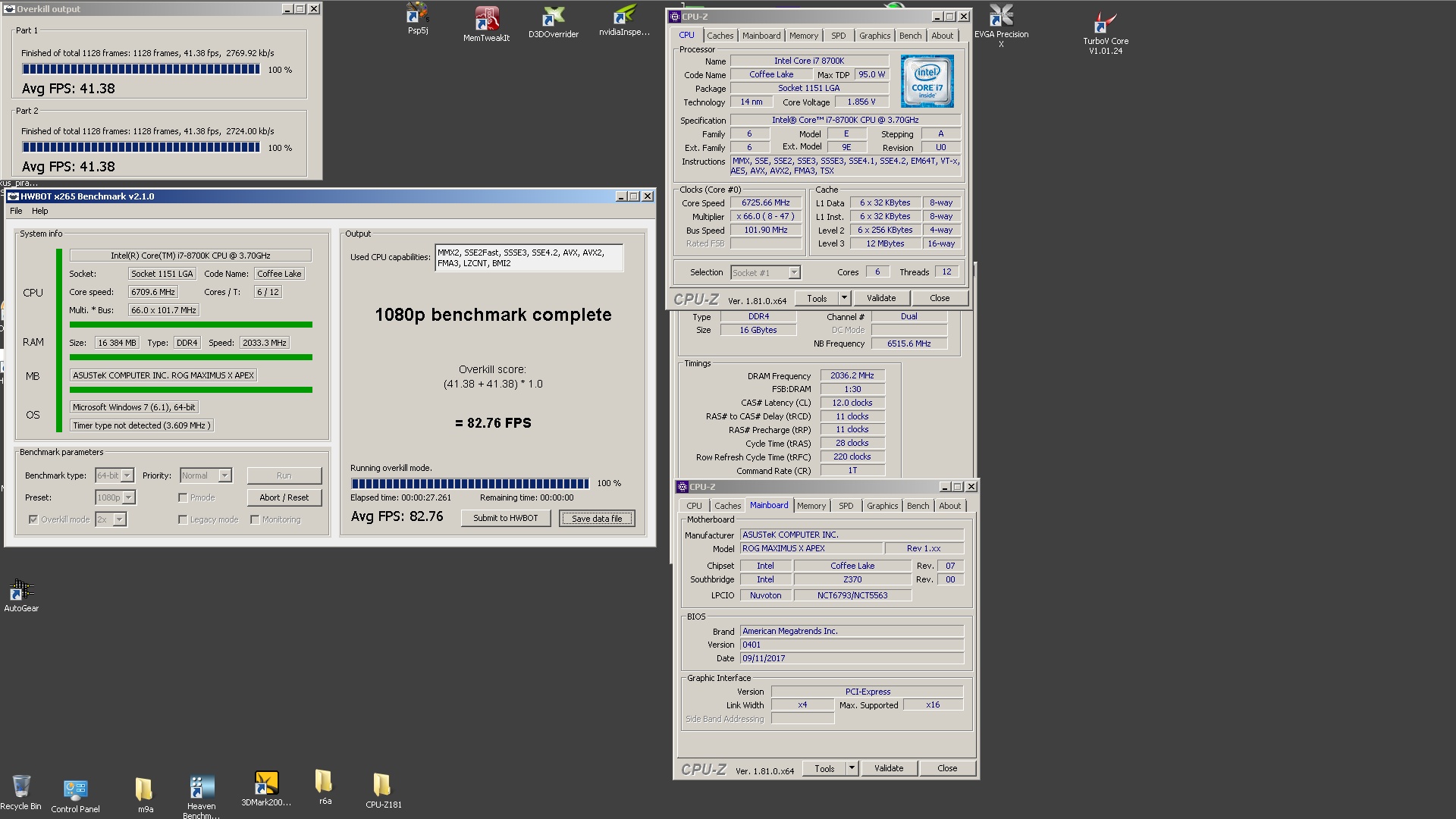
Task: Click the Part 2 progress bar in Overkill output
Action: (141, 147)
